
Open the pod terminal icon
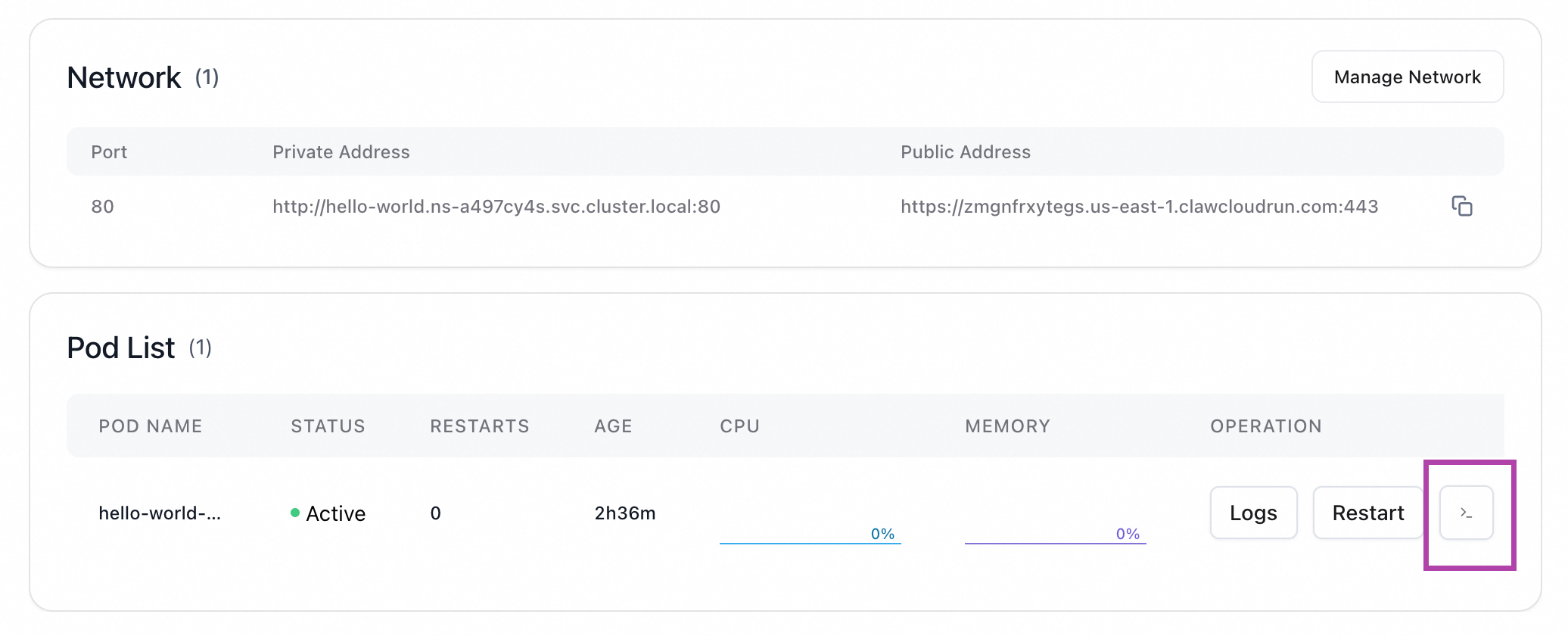[x=1466, y=513]
